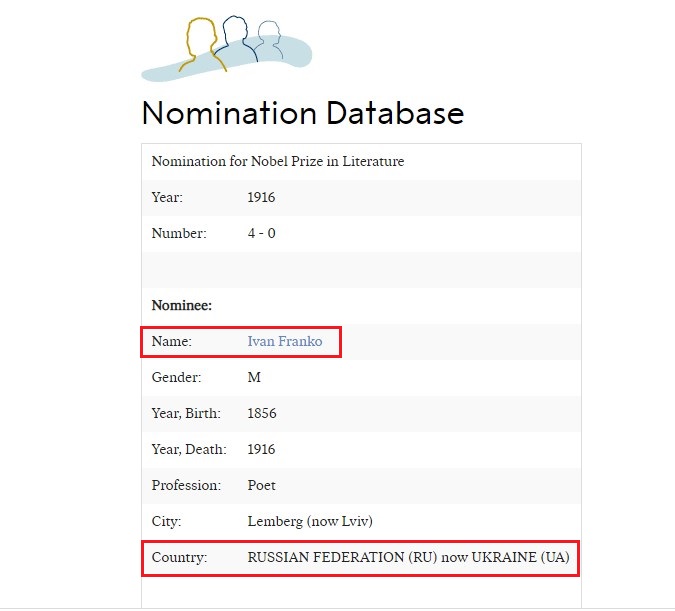The image size is (675, 611).
Task: Click the Country field label
Action: coord(180,558)
